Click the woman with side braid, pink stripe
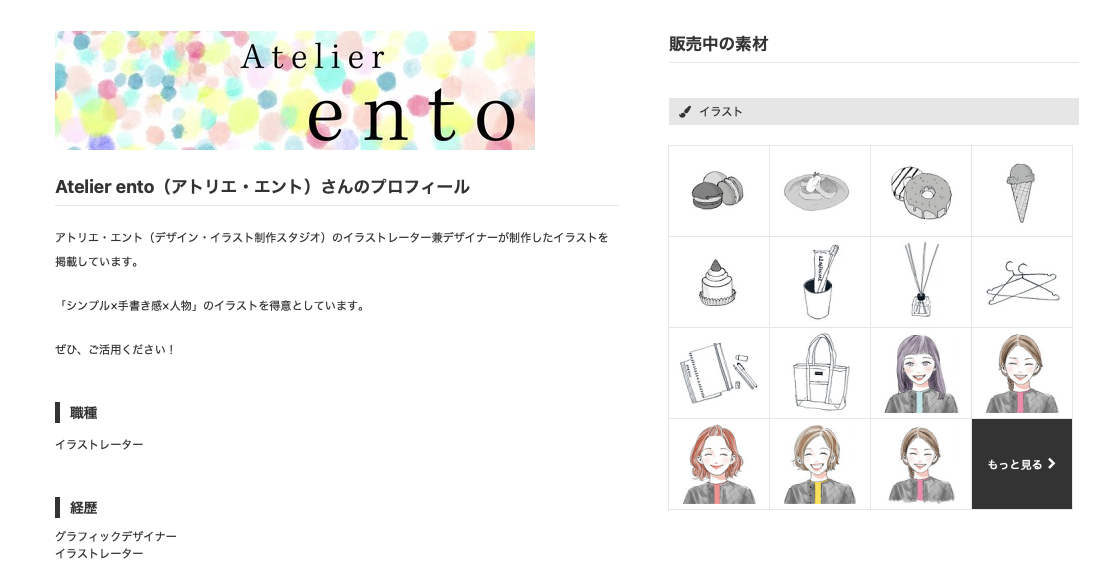The width and height of the screenshot is (1120, 575). (1022, 373)
